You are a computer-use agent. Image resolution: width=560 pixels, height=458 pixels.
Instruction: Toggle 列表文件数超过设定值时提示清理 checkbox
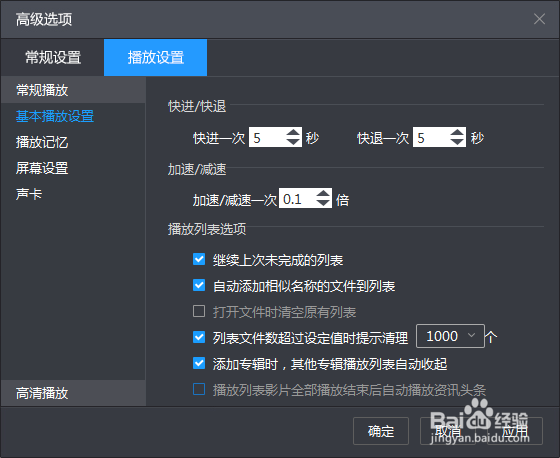[x=199, y=337]
